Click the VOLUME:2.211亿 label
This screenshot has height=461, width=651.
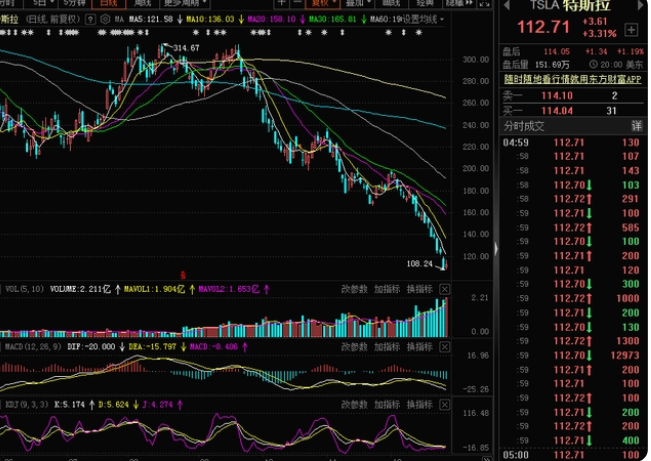tap(81, 289)
